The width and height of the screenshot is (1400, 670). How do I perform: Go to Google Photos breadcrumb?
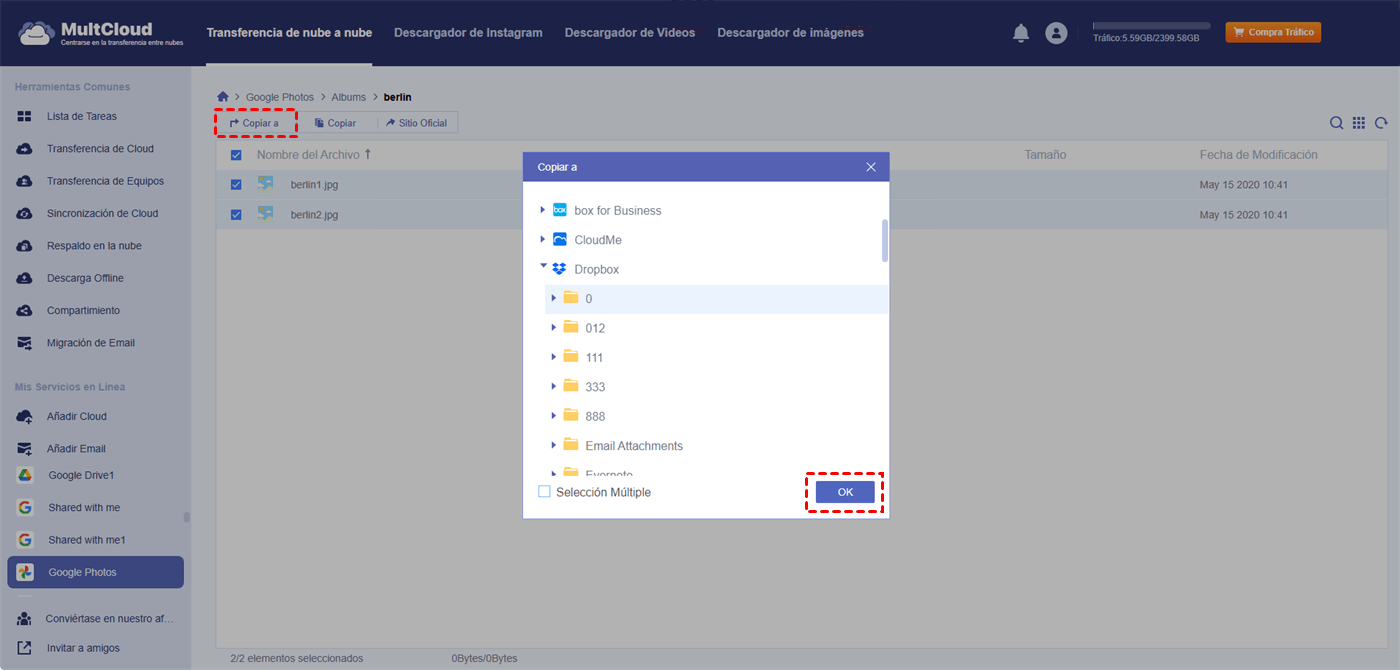pyautogui.click(x=280, y=97)
